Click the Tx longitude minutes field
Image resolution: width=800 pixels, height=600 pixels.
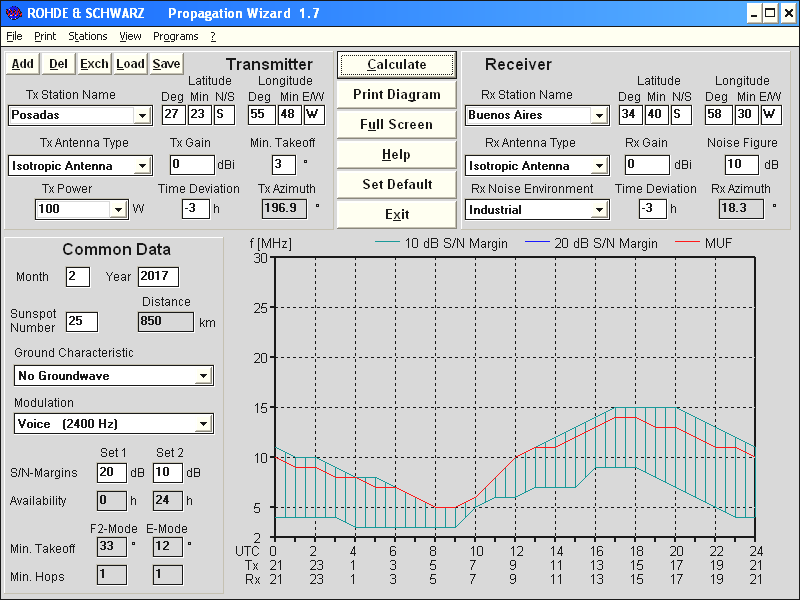click(289, 115)
